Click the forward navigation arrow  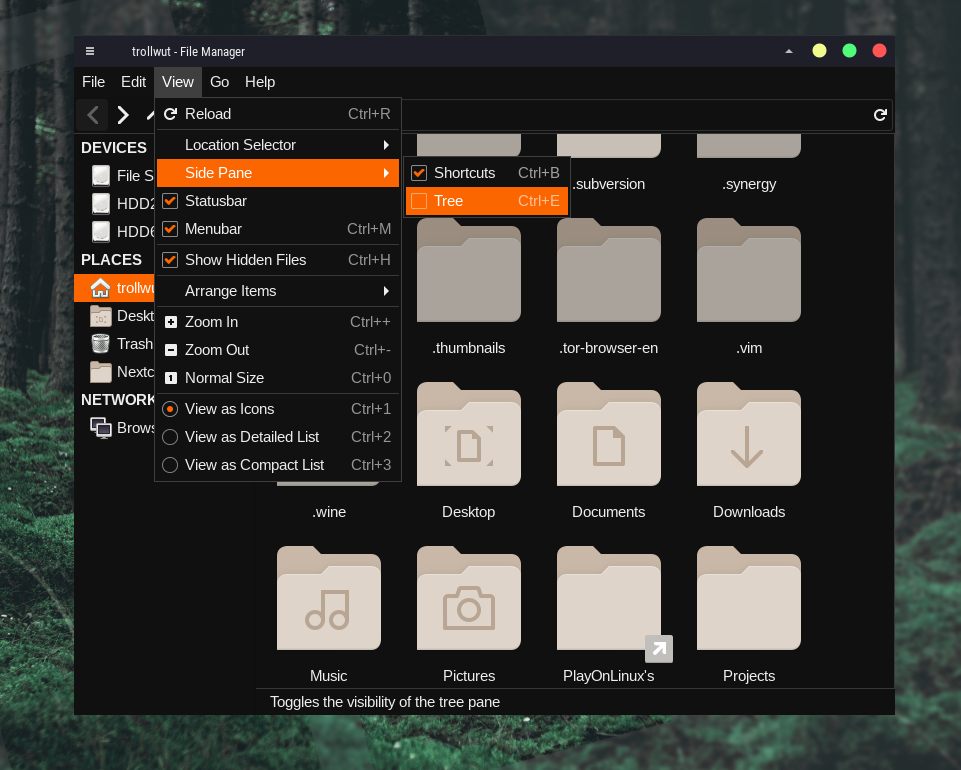pos(123,115)
